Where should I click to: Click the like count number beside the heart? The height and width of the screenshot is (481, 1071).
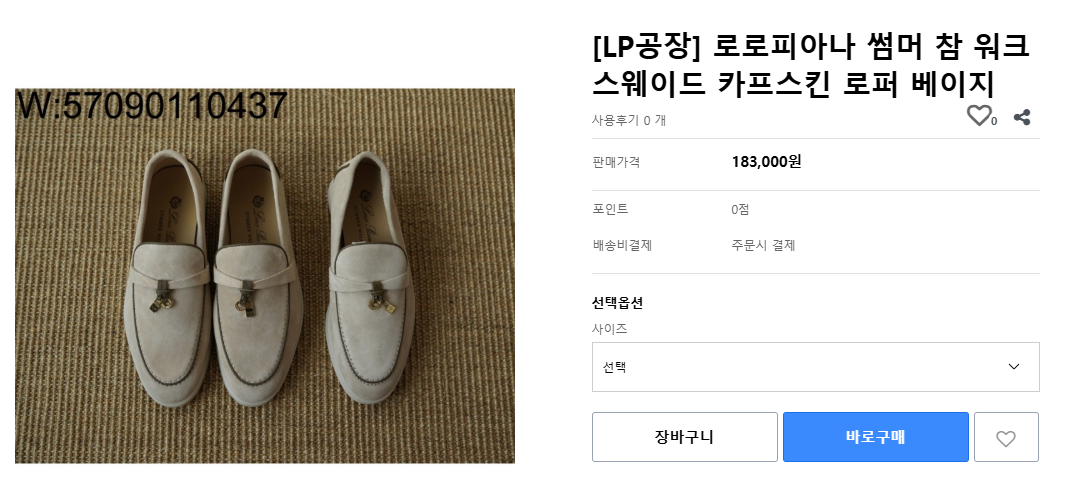point(994,122)
